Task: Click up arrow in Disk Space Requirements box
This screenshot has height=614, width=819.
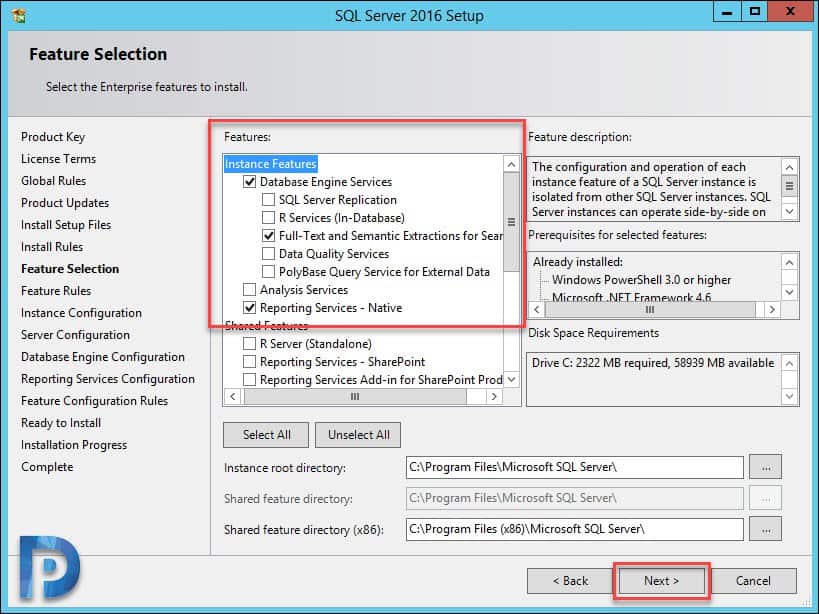Action: click(x=789, y=363)
